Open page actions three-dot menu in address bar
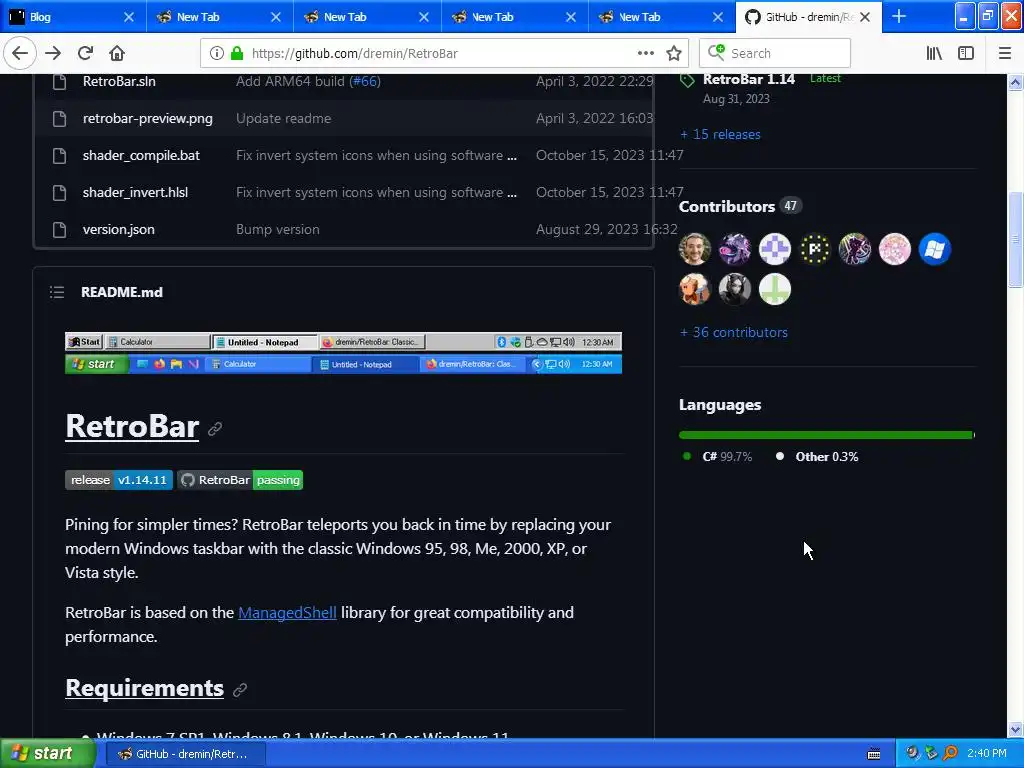Image resolution: width=1024 pixels, height=768 pixels. pyautogui.click(x=645, y=53)
